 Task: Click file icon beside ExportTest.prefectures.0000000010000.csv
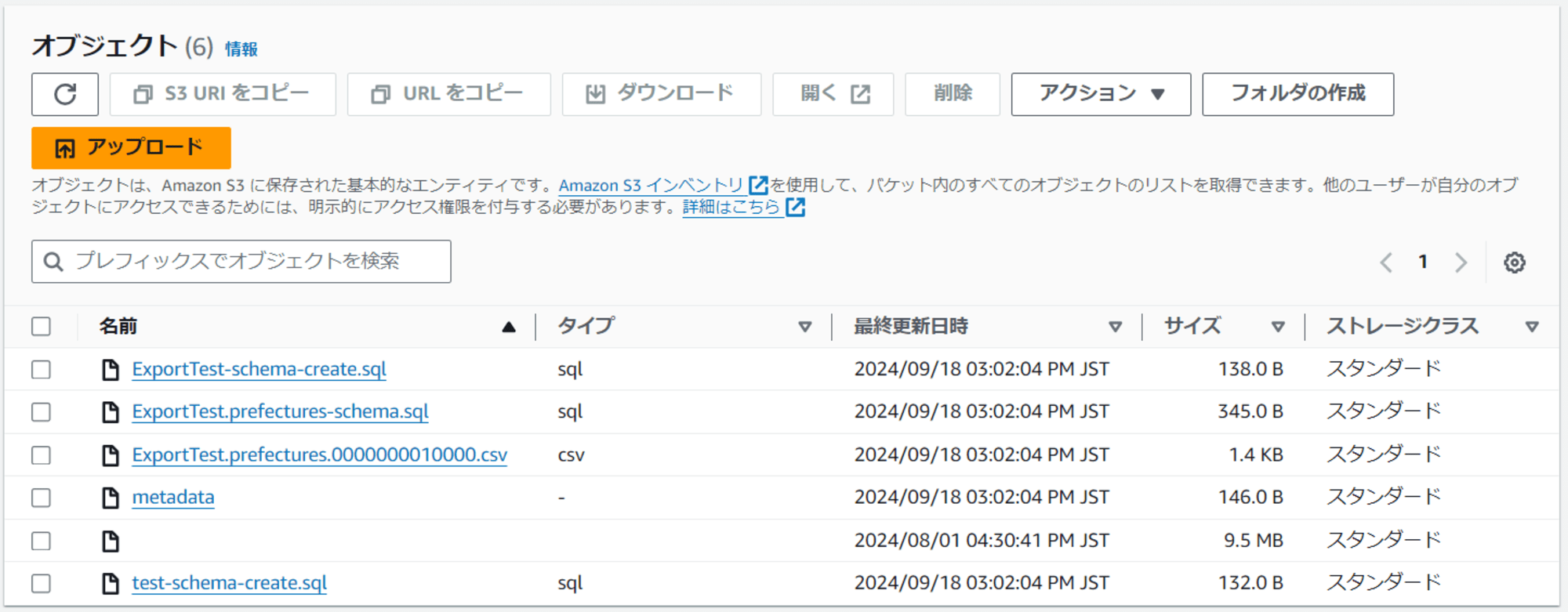[x=111, y=455]
